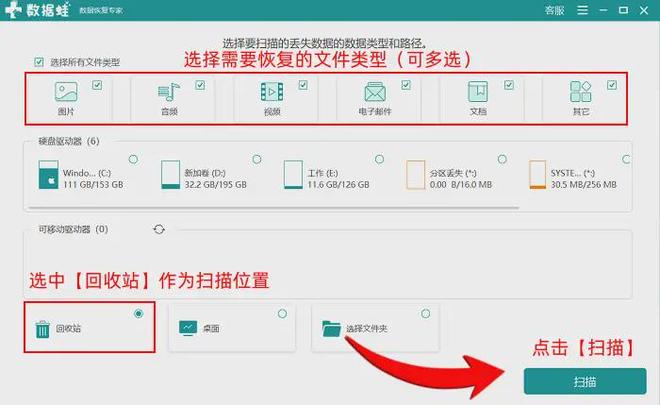Image resolution: width=660 pixels, height=405 pixels.
Task: Open 客服 customer service link
Action: coord(554,10)
